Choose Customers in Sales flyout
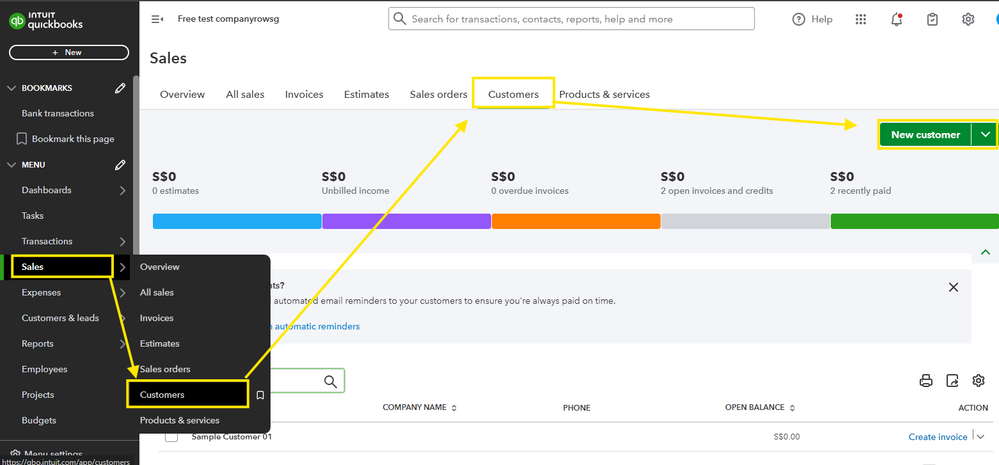The height and width of the screenshot is (465, 999). (x=162, y=395)
